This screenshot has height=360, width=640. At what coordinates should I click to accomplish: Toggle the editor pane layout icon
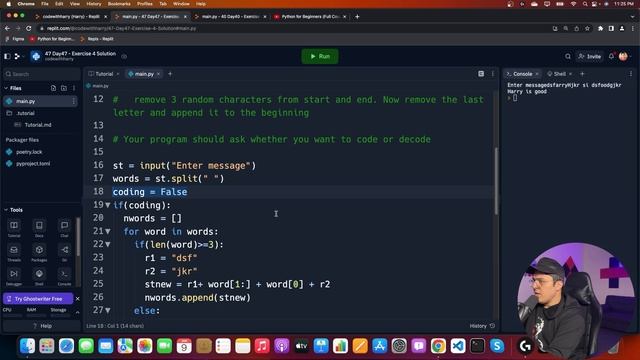click(481, 74)
